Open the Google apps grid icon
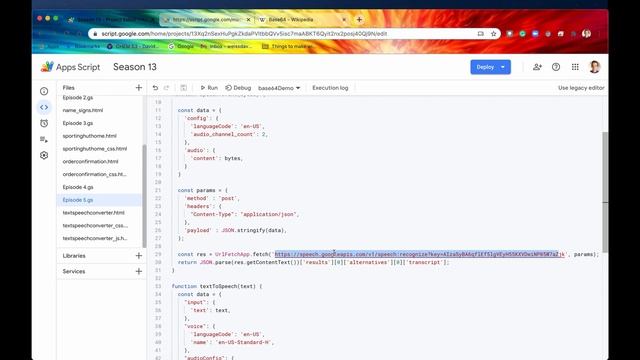 pyautogui.click(x=575, y=67)
